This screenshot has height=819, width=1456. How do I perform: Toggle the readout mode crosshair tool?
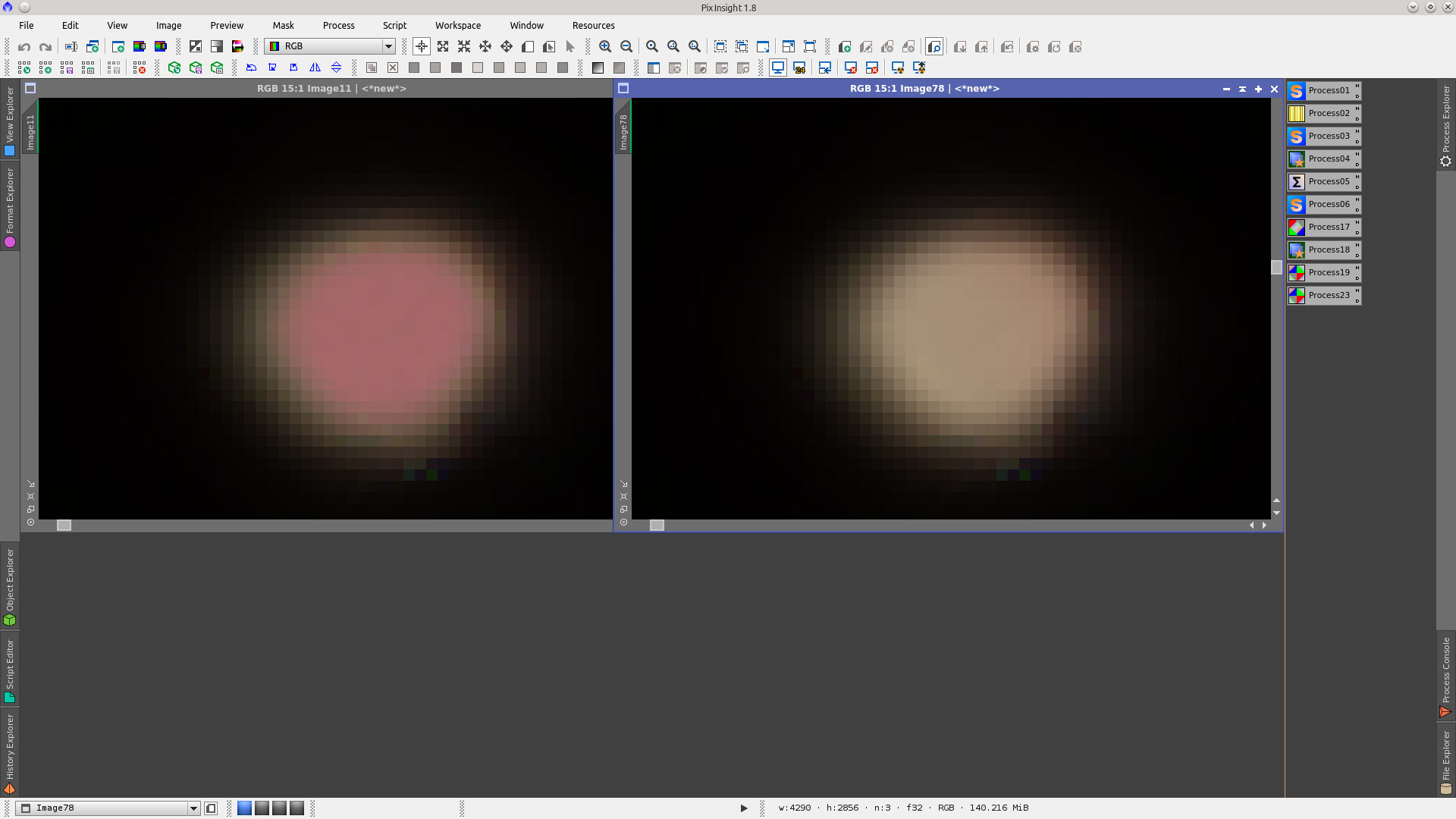point(422,47)
